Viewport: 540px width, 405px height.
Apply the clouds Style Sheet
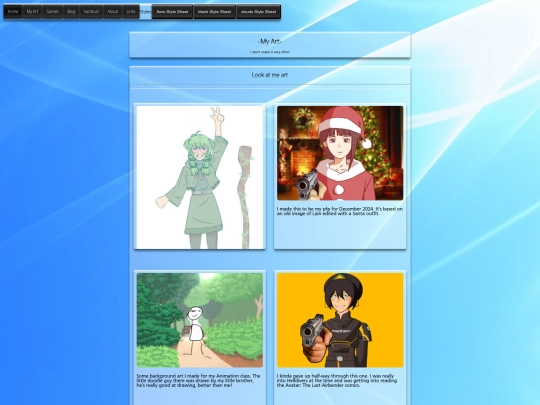pos(258,12)
